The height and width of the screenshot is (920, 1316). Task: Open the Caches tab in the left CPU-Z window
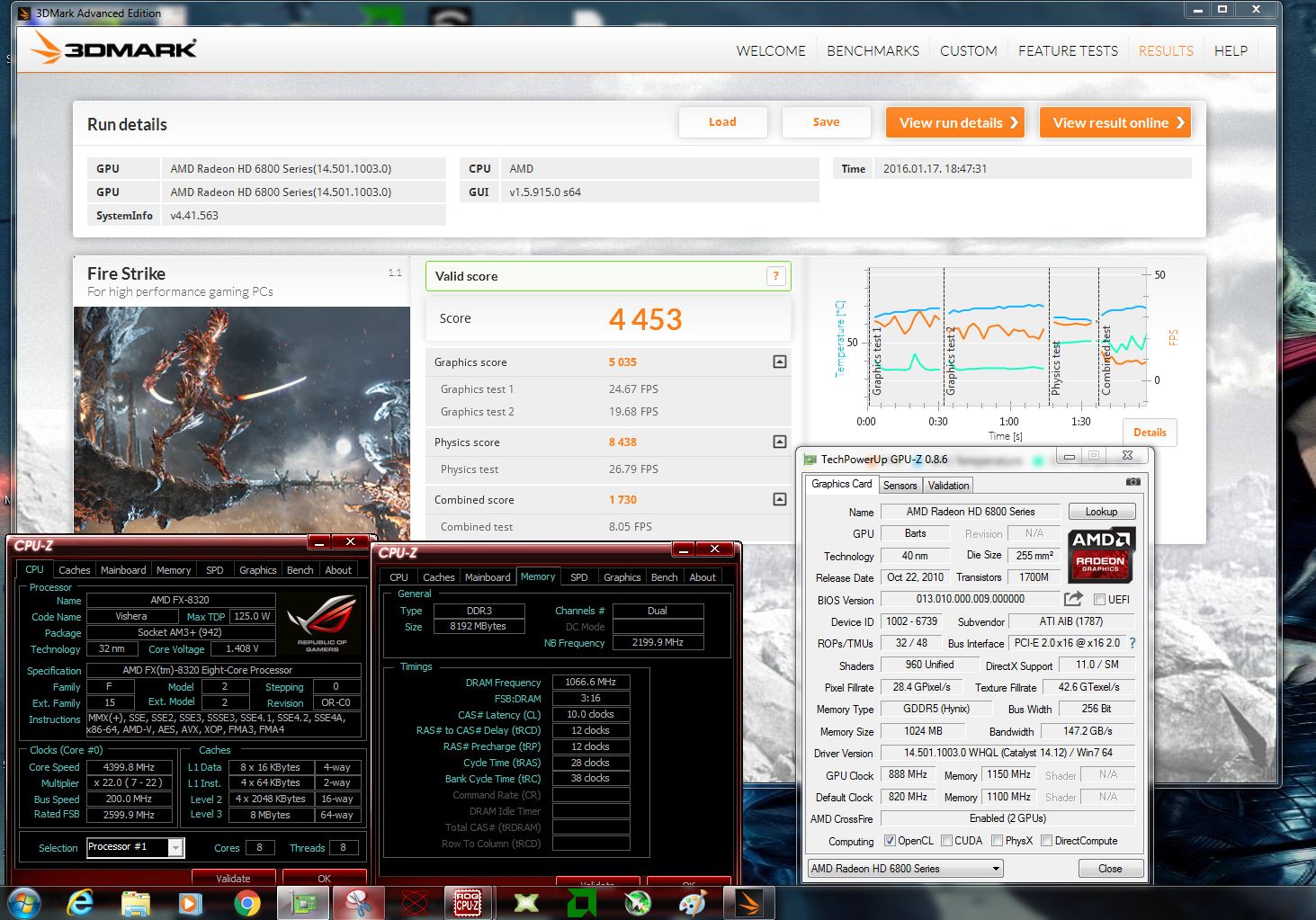click(x=74, y=570)
